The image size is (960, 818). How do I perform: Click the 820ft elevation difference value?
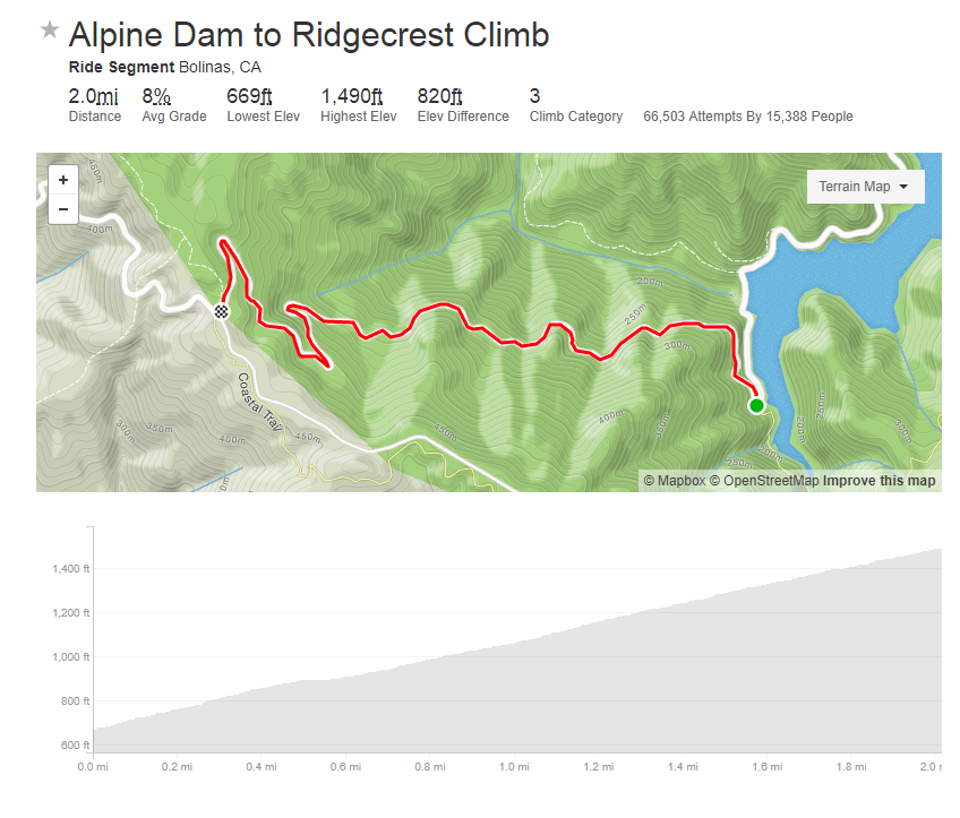pos(440,96)
